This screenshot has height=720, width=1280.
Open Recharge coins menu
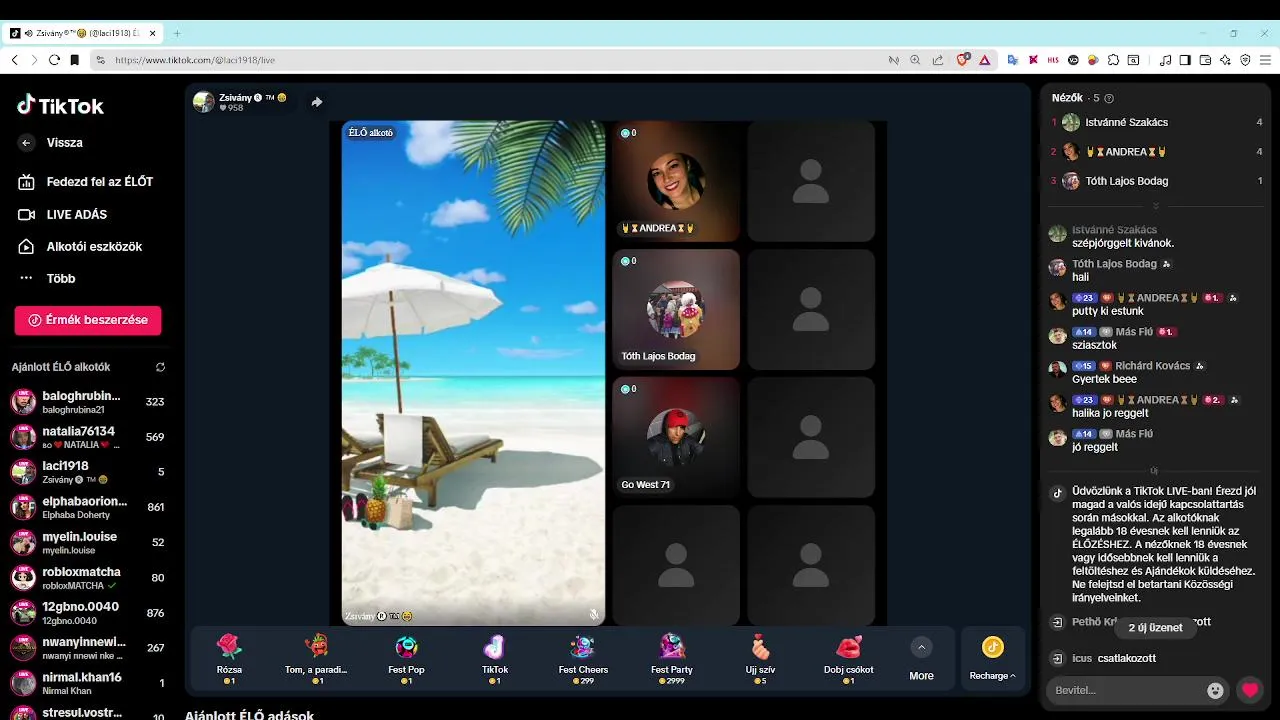992,658
